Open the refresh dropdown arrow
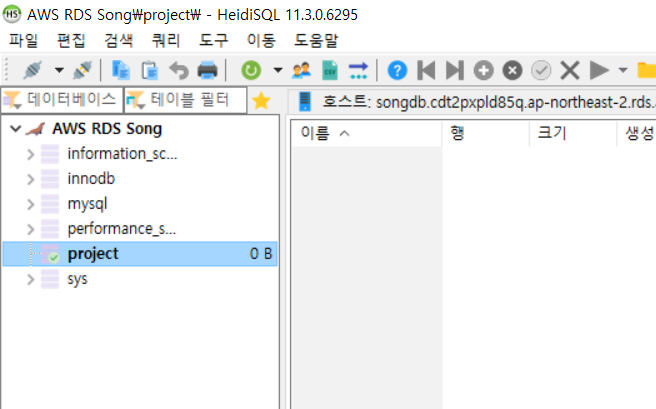Viewport: 656px width, 409px height. 278,70
